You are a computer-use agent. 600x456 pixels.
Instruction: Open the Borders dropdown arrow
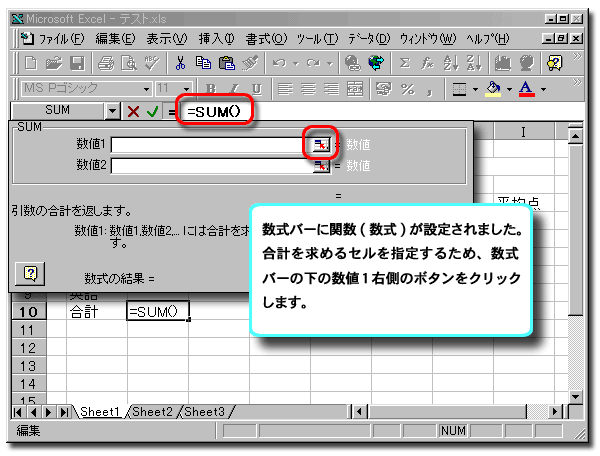coord(475,90)
